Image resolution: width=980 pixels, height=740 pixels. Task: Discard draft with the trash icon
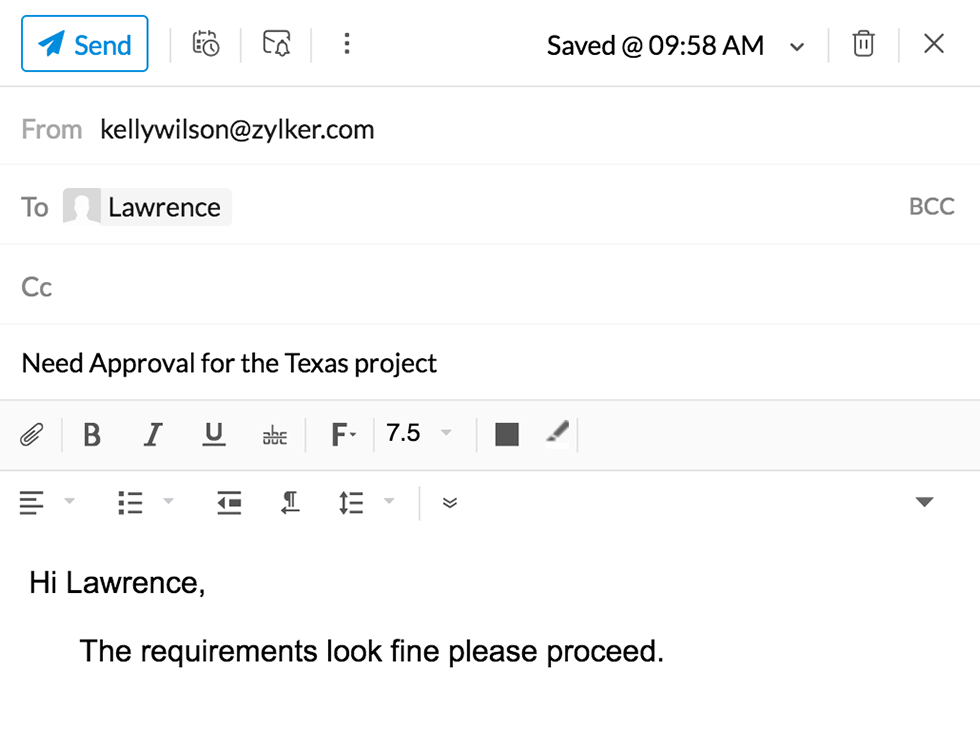[x=863, y=44]
